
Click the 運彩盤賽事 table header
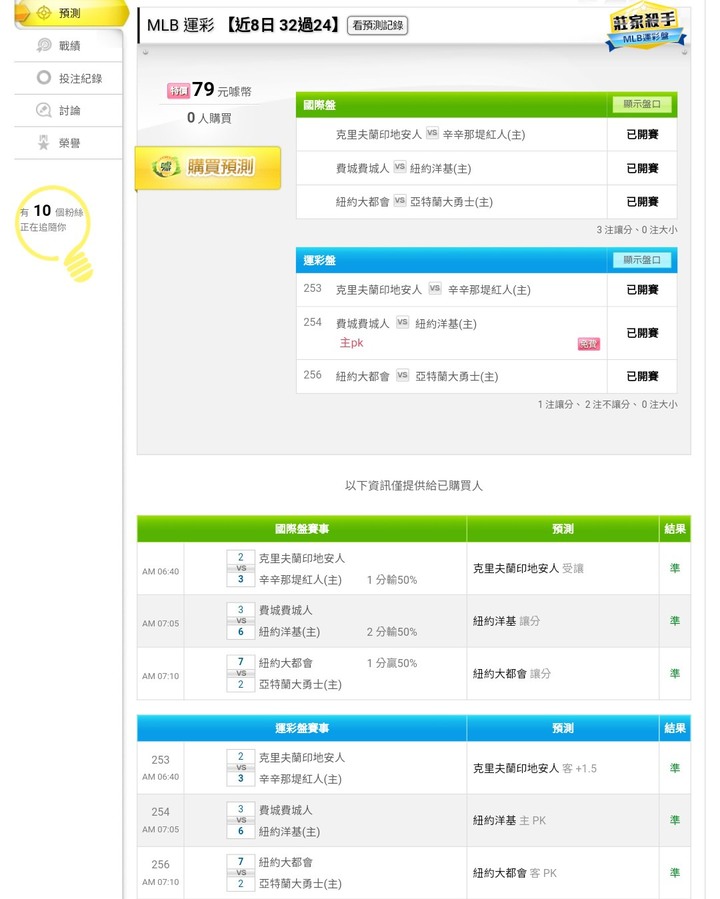click(302, 728)
